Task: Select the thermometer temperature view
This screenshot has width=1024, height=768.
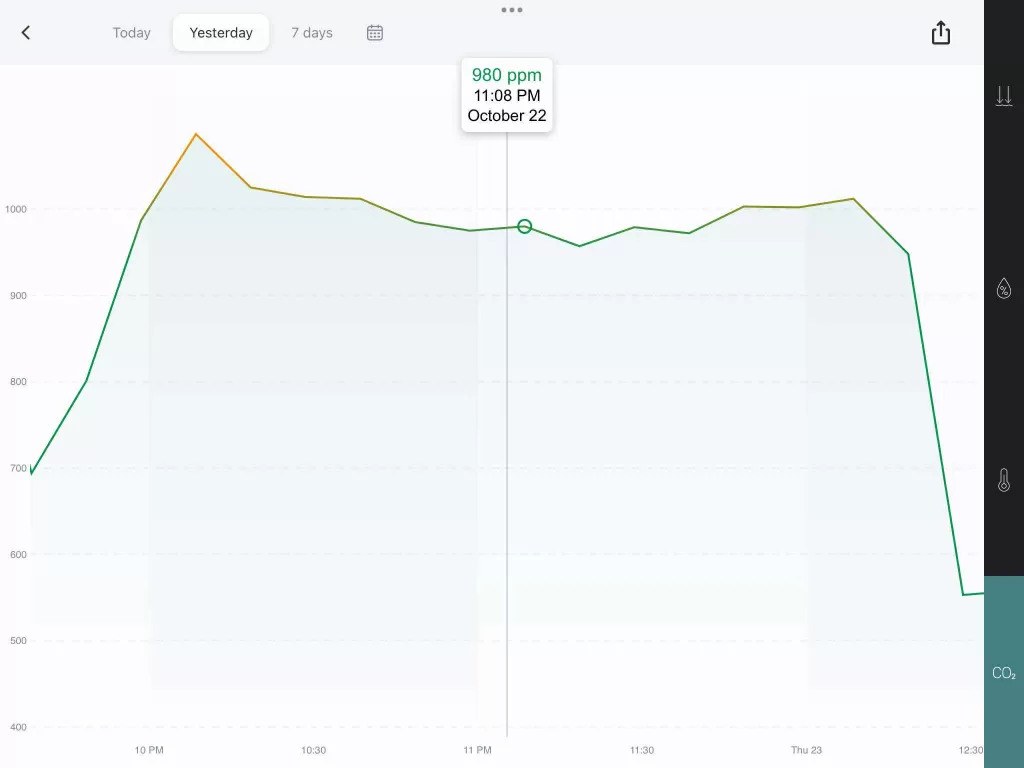Action: 1004,481
